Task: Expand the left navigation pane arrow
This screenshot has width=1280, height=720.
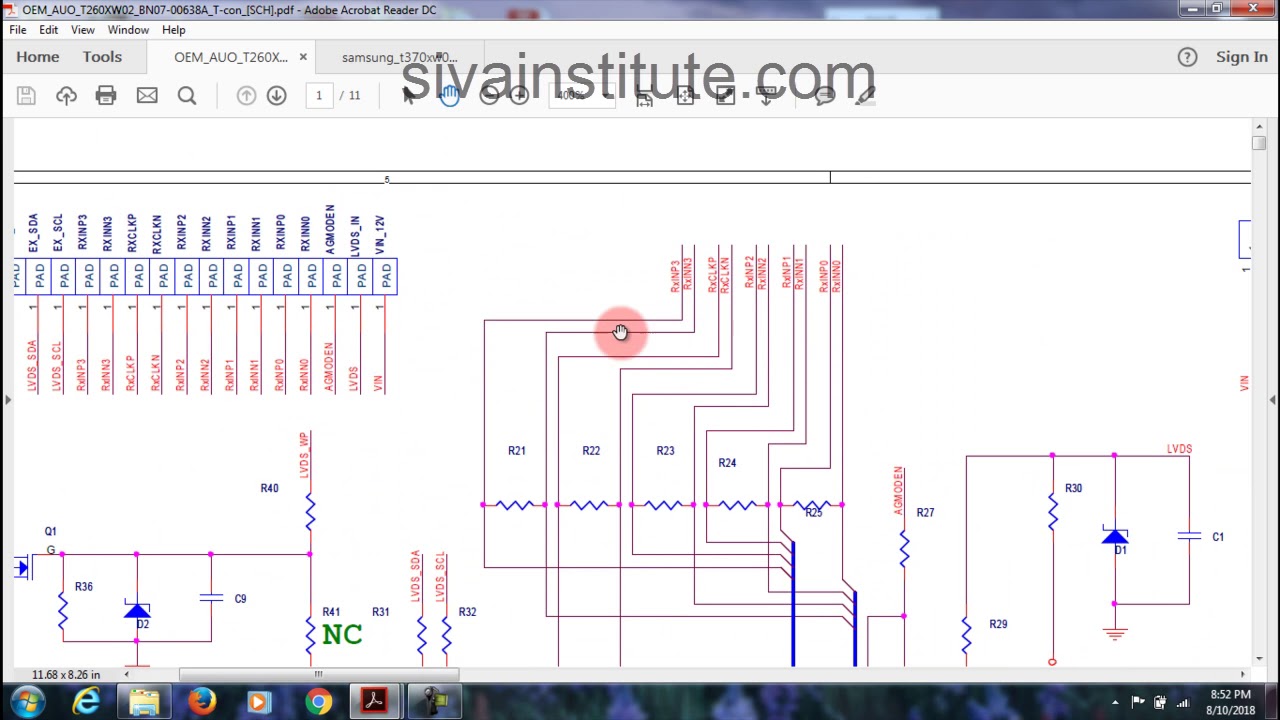Action: pyautogui.click(x=7, y=400)
